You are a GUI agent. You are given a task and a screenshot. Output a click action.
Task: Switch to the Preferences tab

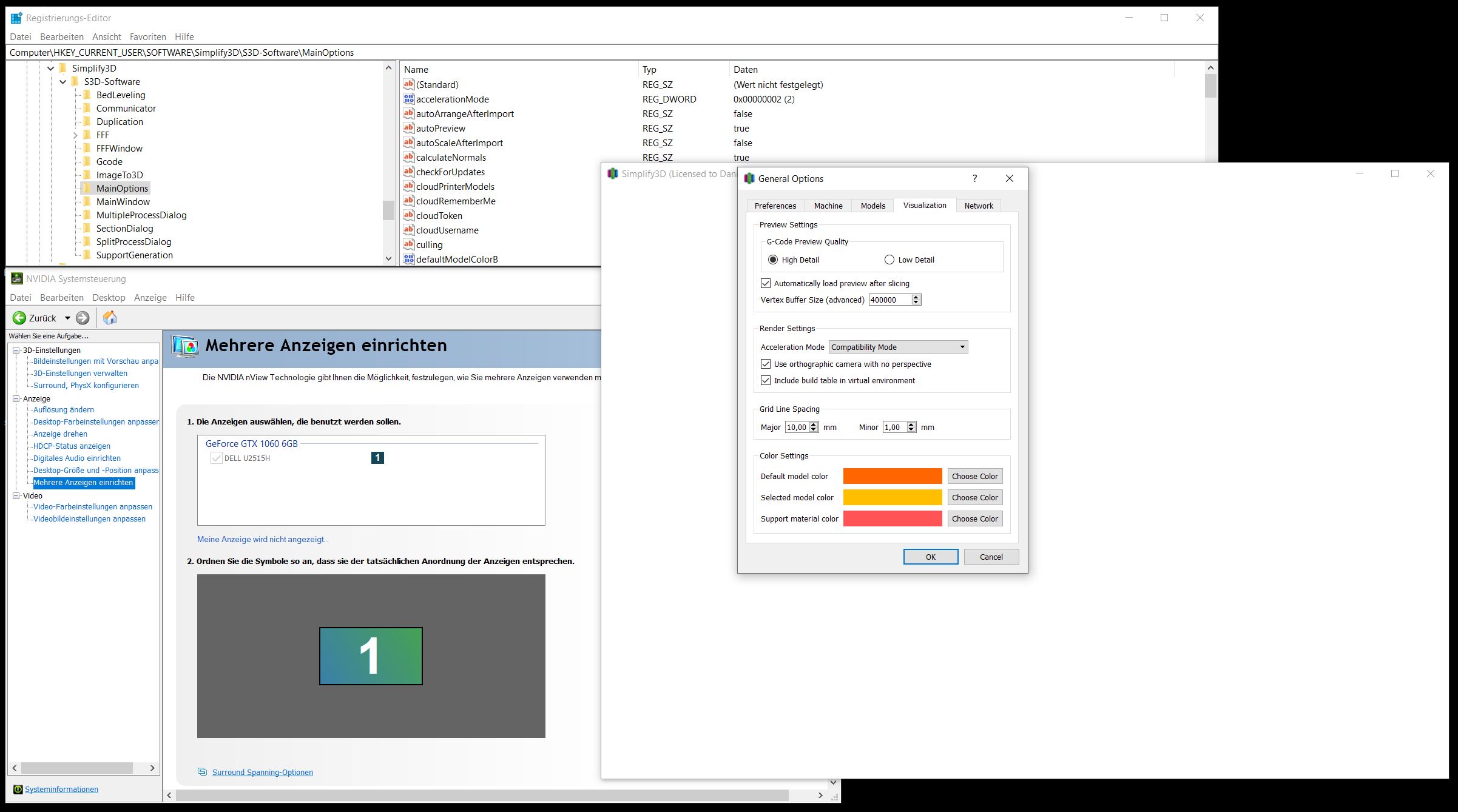775,206
